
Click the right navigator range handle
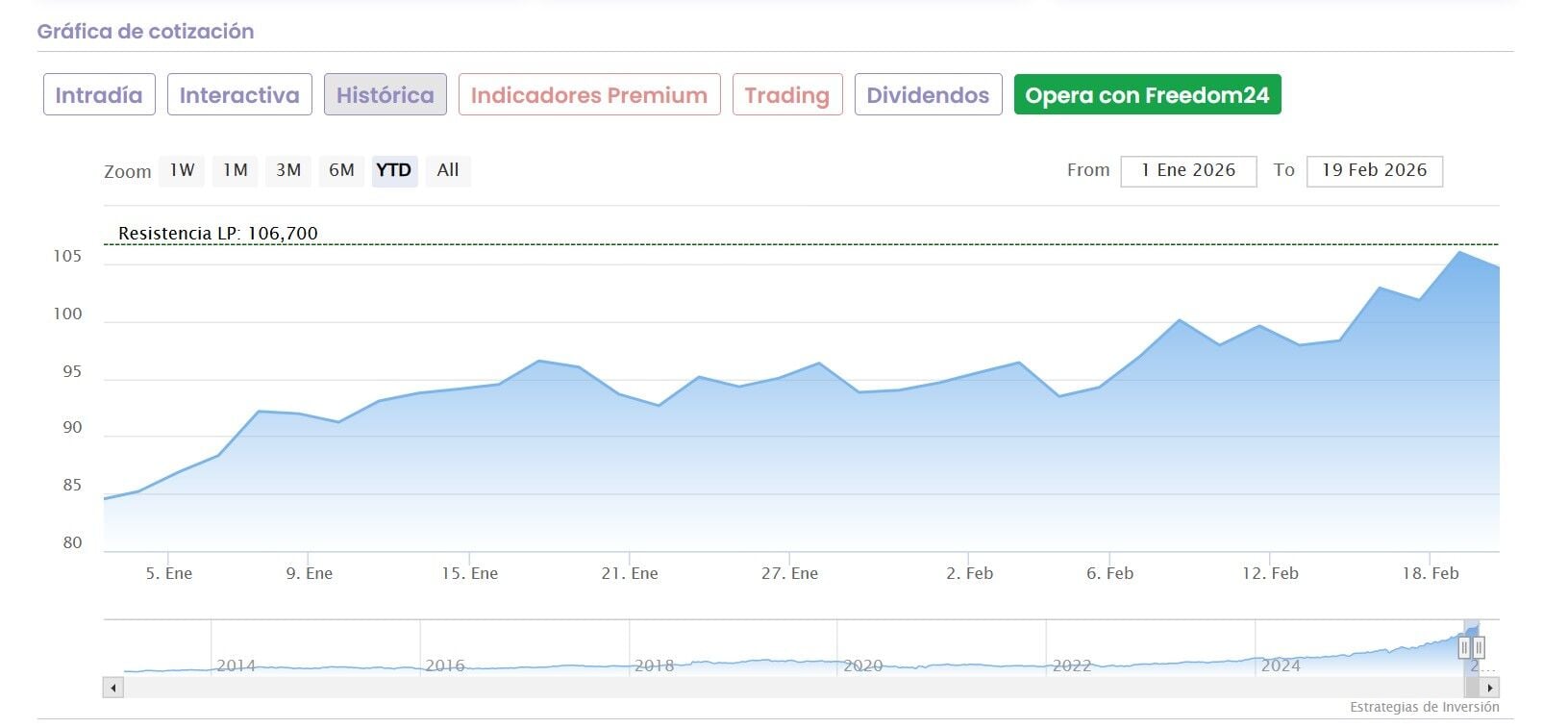(1479, 647)
